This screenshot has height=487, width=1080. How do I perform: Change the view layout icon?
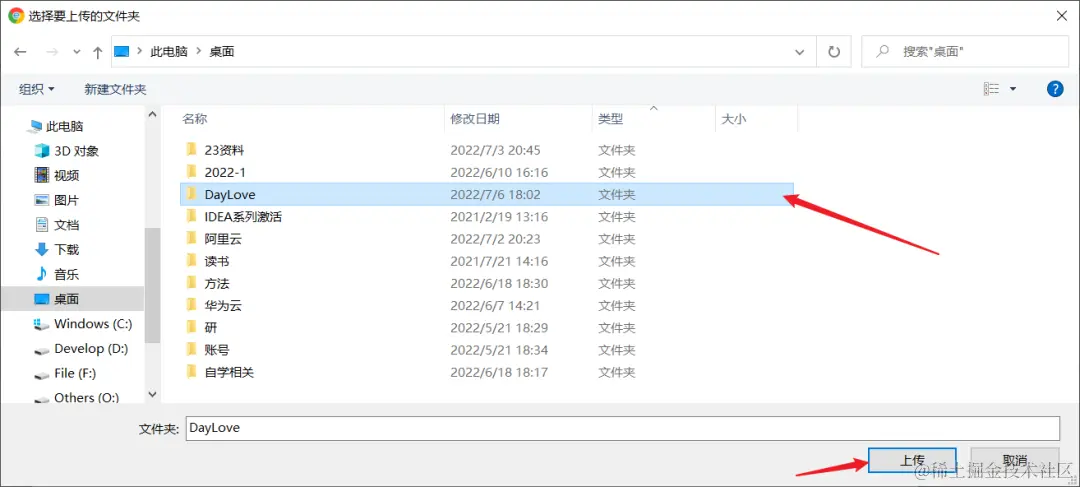pyautogui.click(x=992, y=88)
